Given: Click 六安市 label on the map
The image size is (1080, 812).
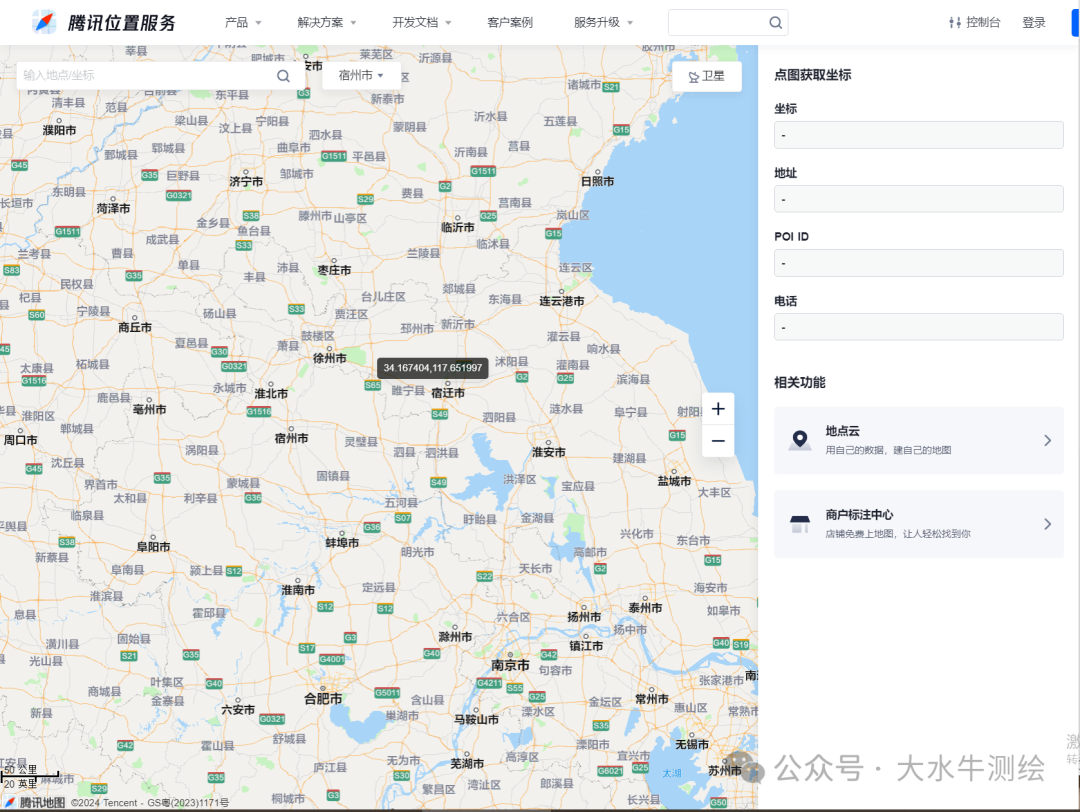Looking at the screenshot, I should point(238,709).
